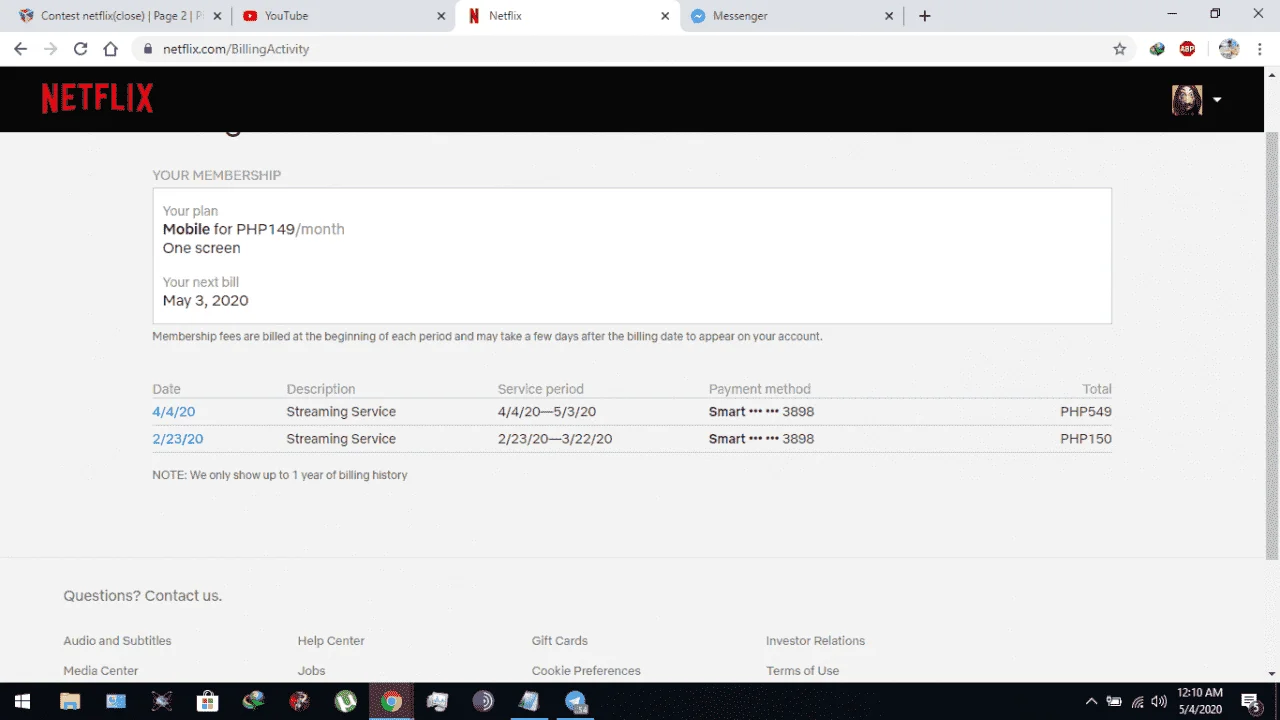Go to the browser home page
This screenshot has height=720, width=1280.
coord(111,48)
